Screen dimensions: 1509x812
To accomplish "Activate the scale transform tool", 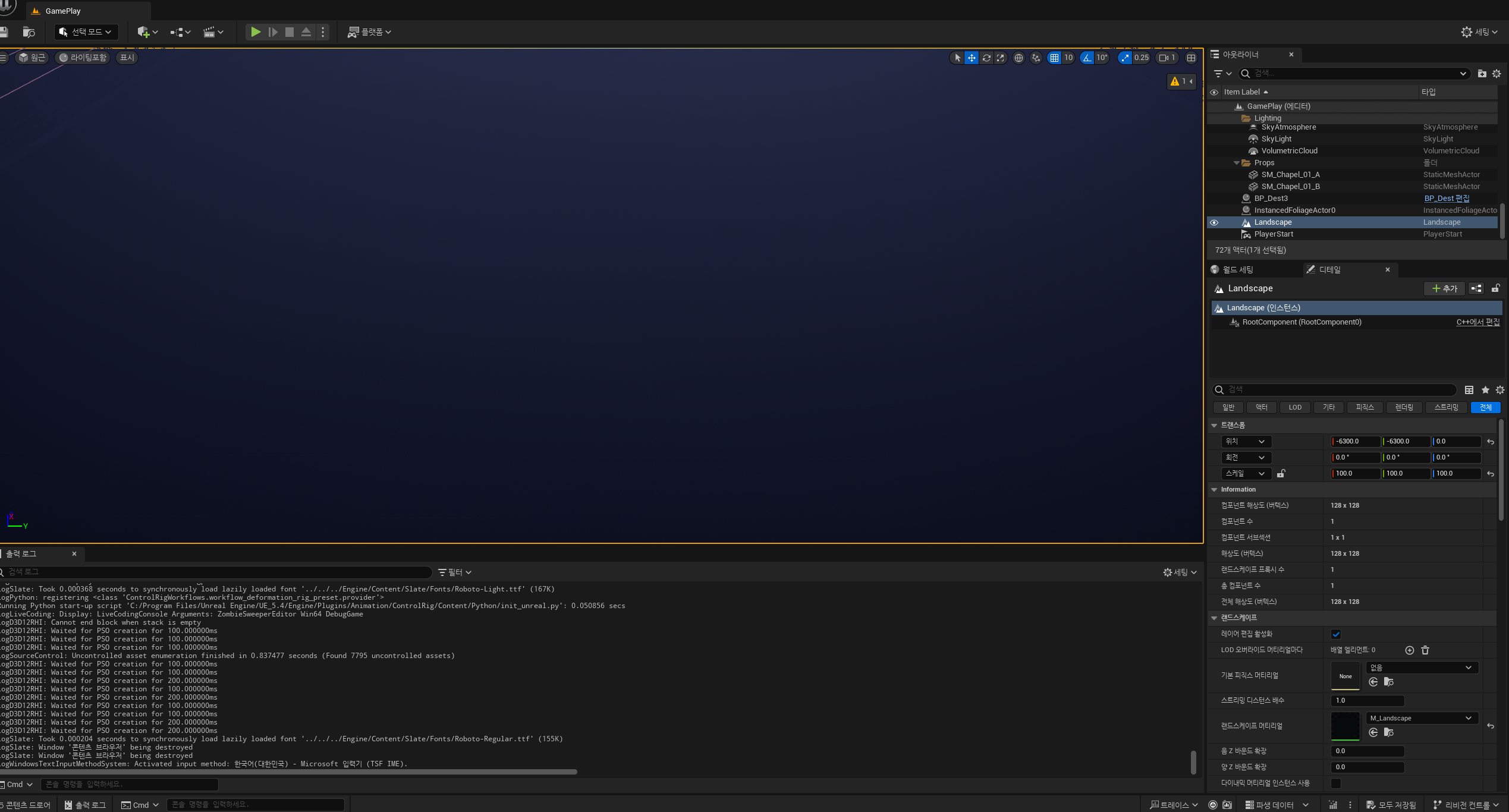I will (1001, 58).
